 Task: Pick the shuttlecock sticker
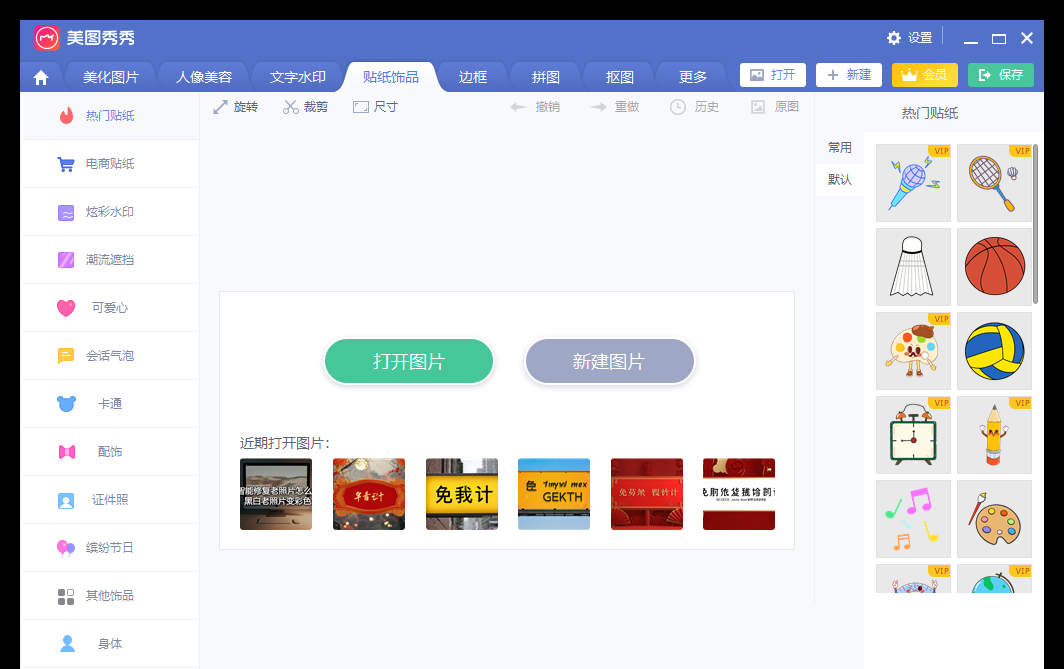coord(913,267)
